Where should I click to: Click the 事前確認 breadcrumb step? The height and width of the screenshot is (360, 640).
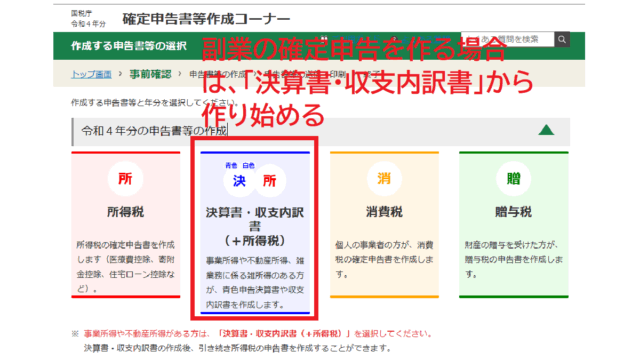point(151,74)
